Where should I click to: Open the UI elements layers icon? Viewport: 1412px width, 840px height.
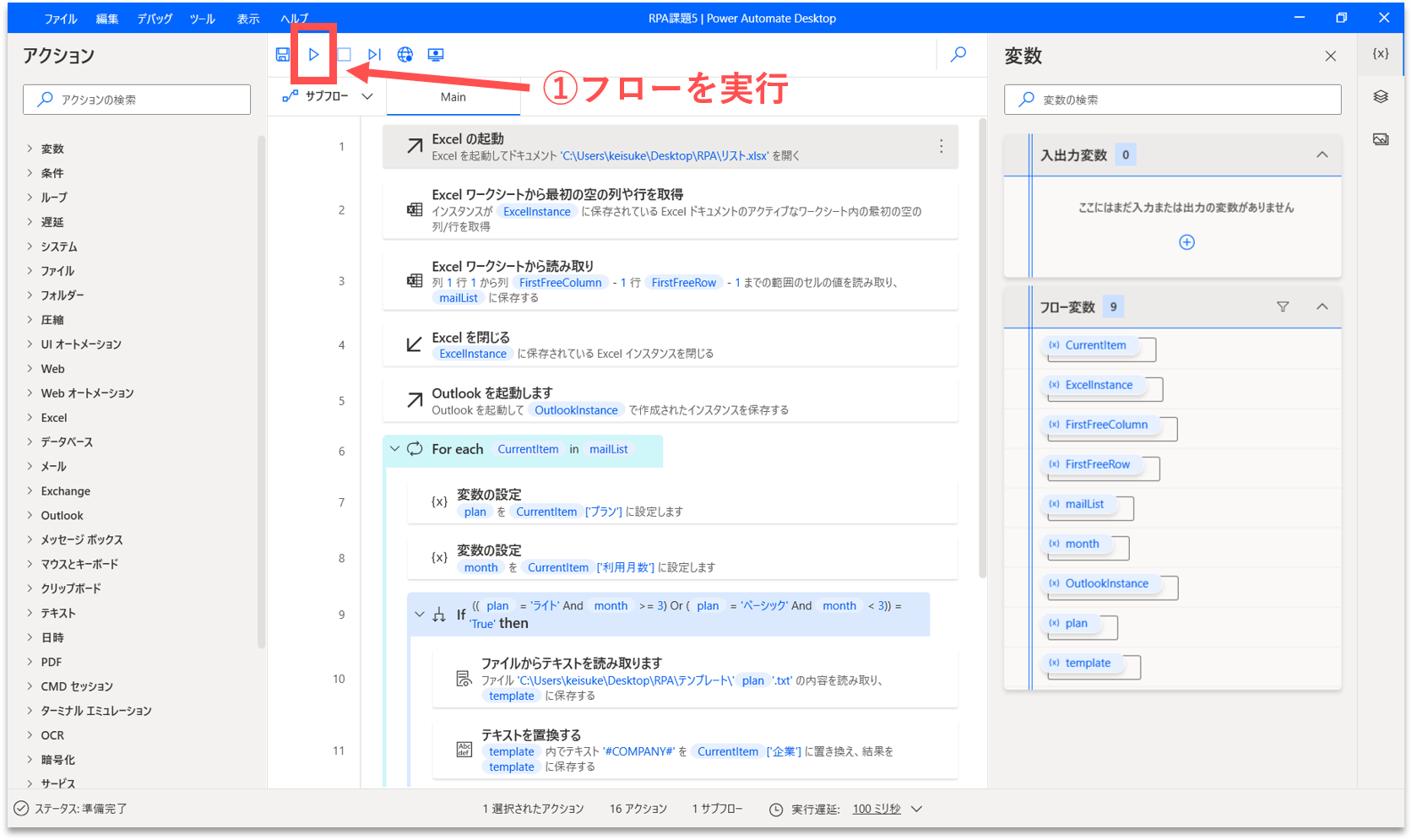click(x=1381, y=97)
